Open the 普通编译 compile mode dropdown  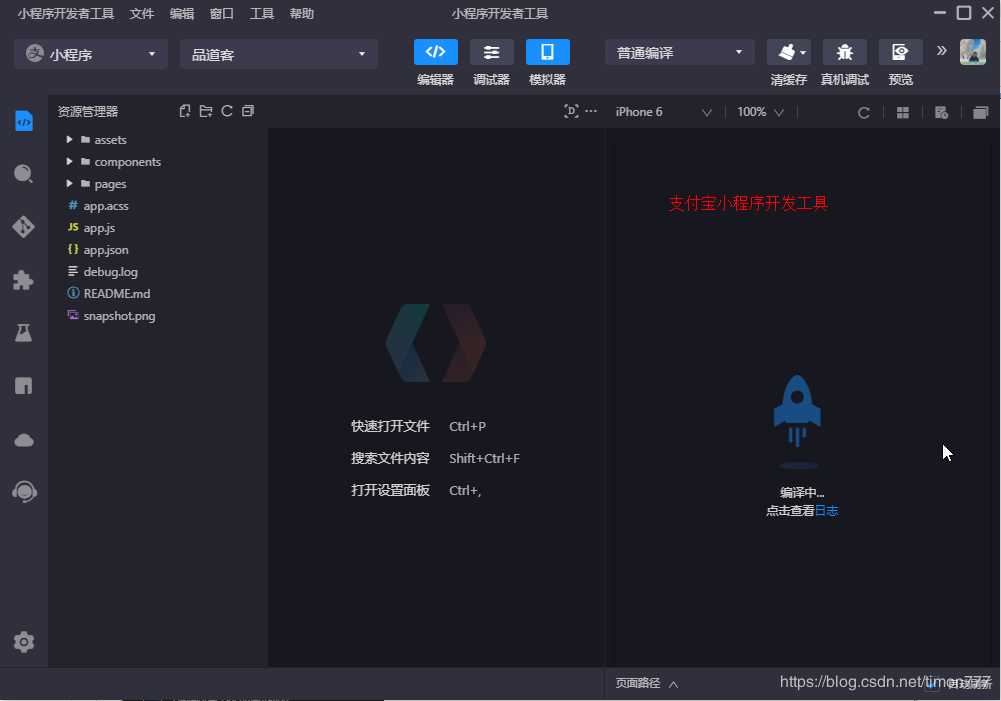tap(680, 52)
